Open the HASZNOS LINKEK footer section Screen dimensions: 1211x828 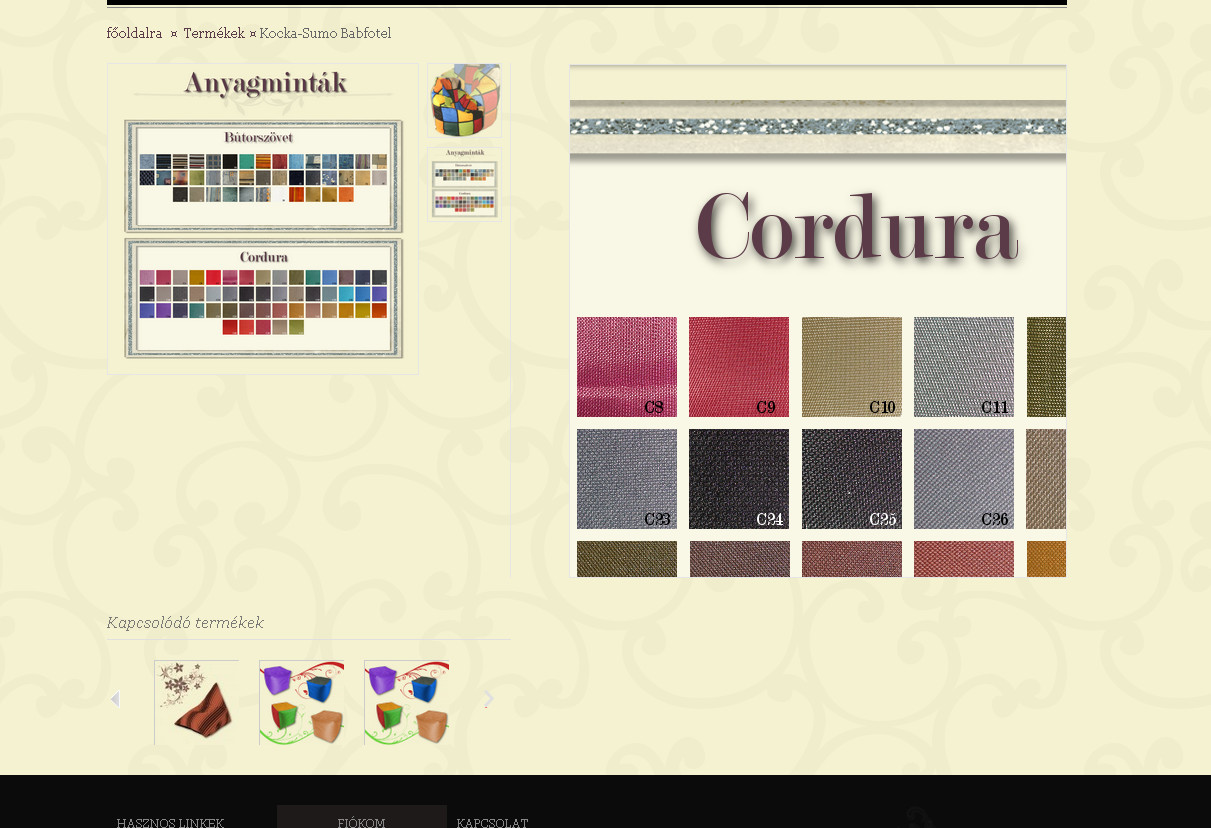170,822
